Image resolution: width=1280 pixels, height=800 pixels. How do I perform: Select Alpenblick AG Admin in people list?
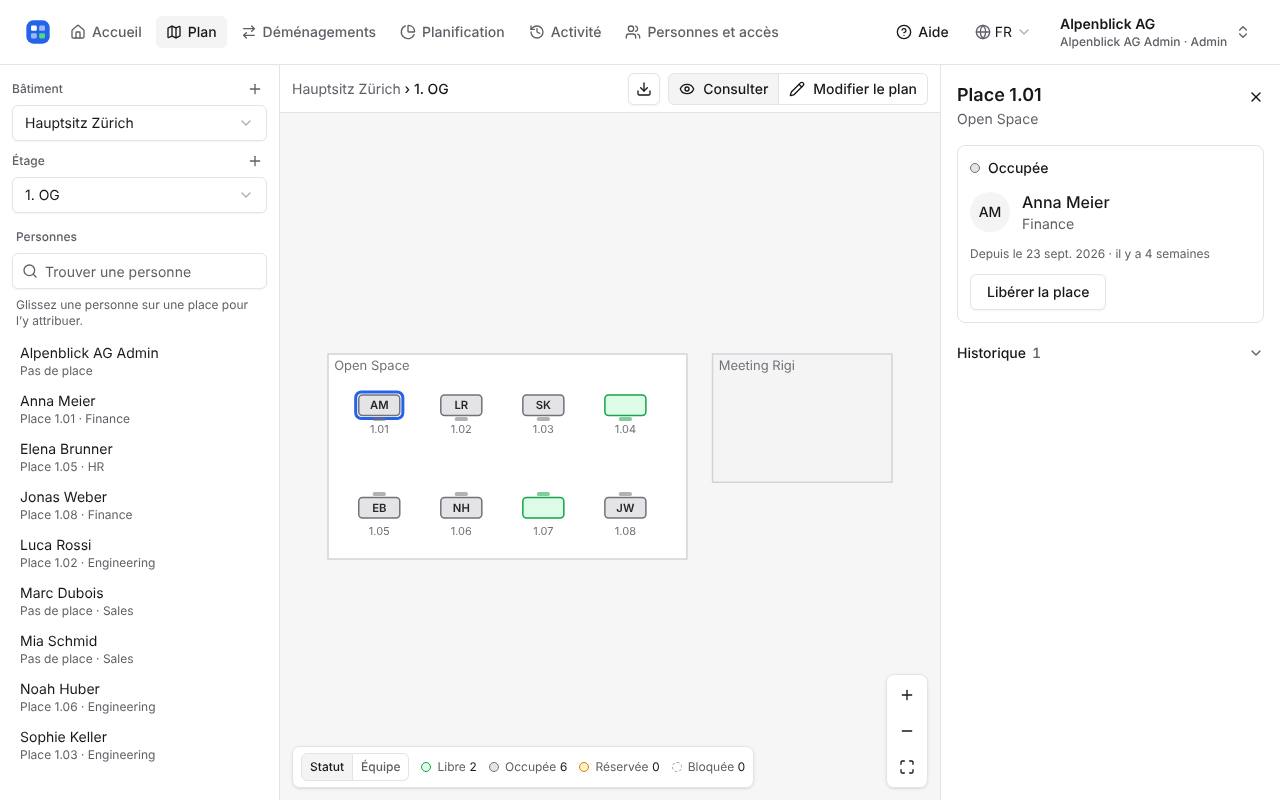tap(139, 361)
